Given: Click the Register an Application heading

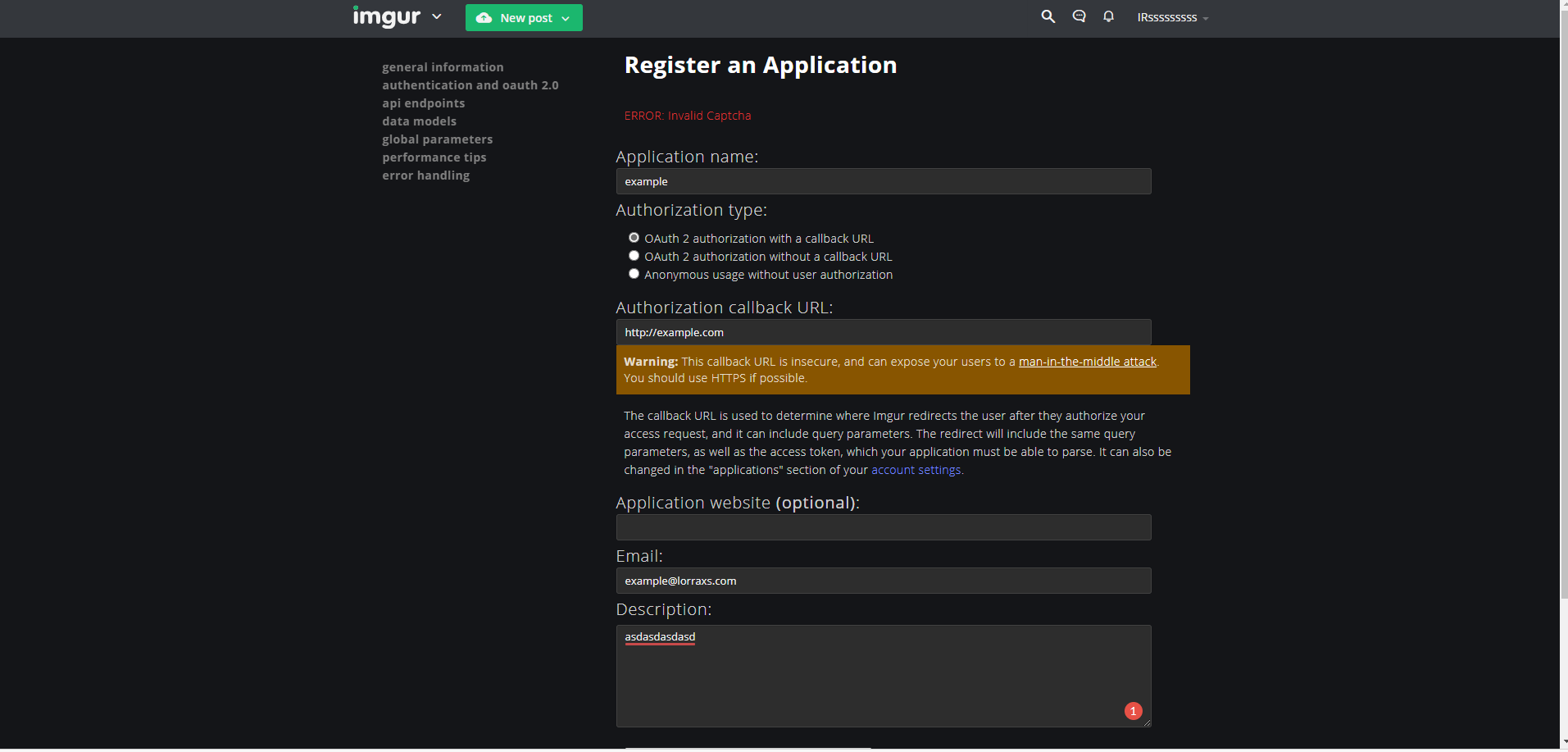Looking at the screenshot, I should (761, 65).
